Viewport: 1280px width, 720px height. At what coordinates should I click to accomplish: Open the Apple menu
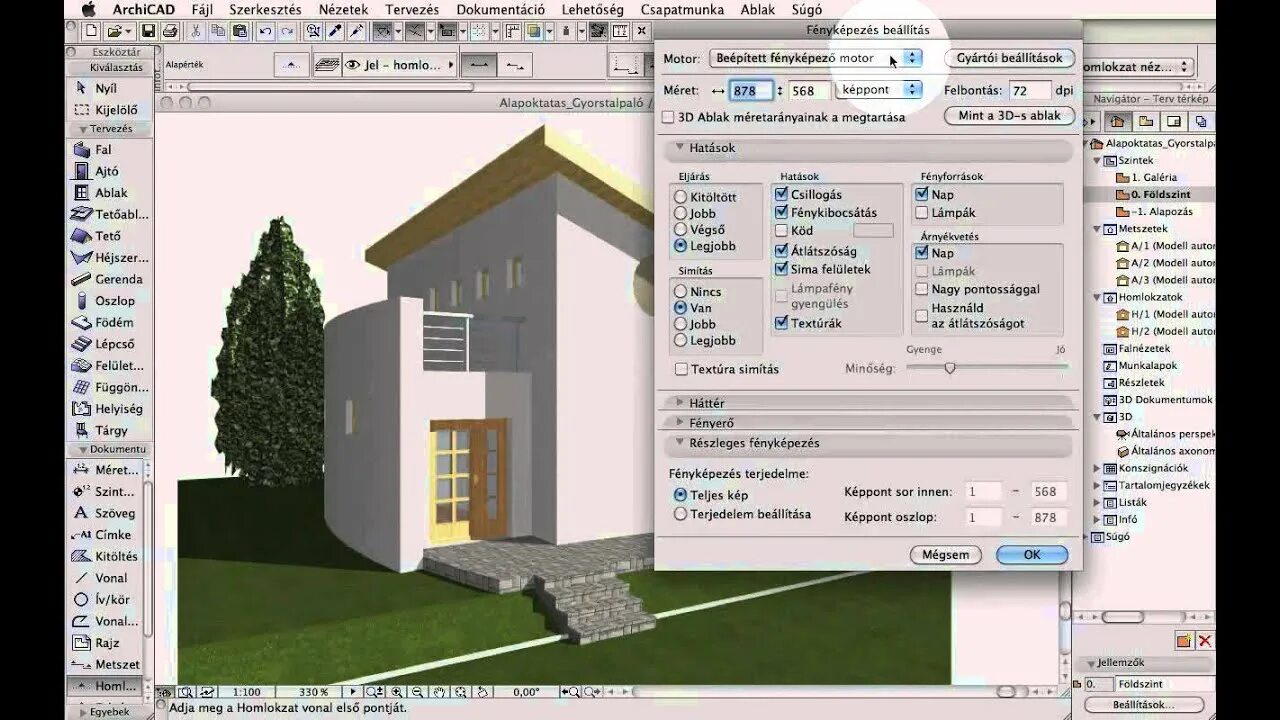pyautogui.click(x=87, y=9)
